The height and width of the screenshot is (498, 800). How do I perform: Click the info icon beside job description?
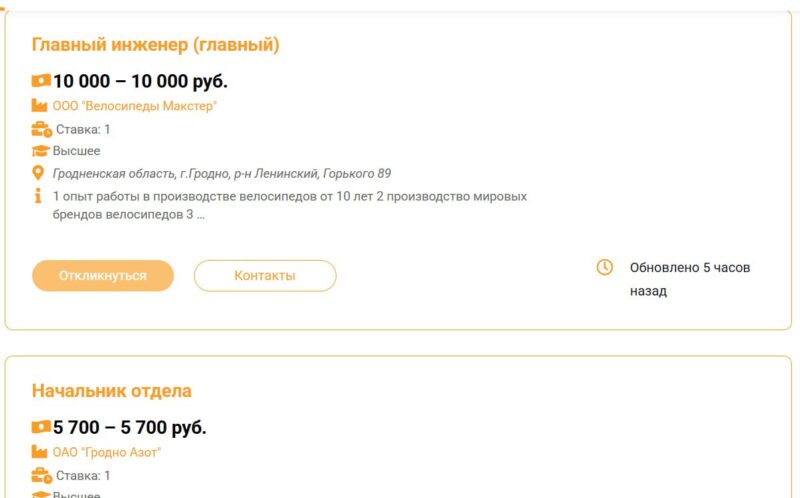[x=39, y=196]
